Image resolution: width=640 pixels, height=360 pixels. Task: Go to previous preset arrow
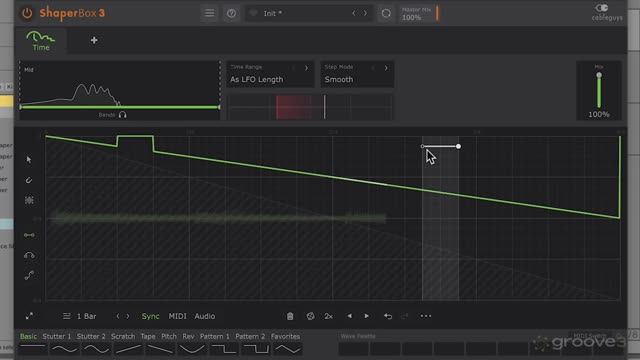click(354, 13)
